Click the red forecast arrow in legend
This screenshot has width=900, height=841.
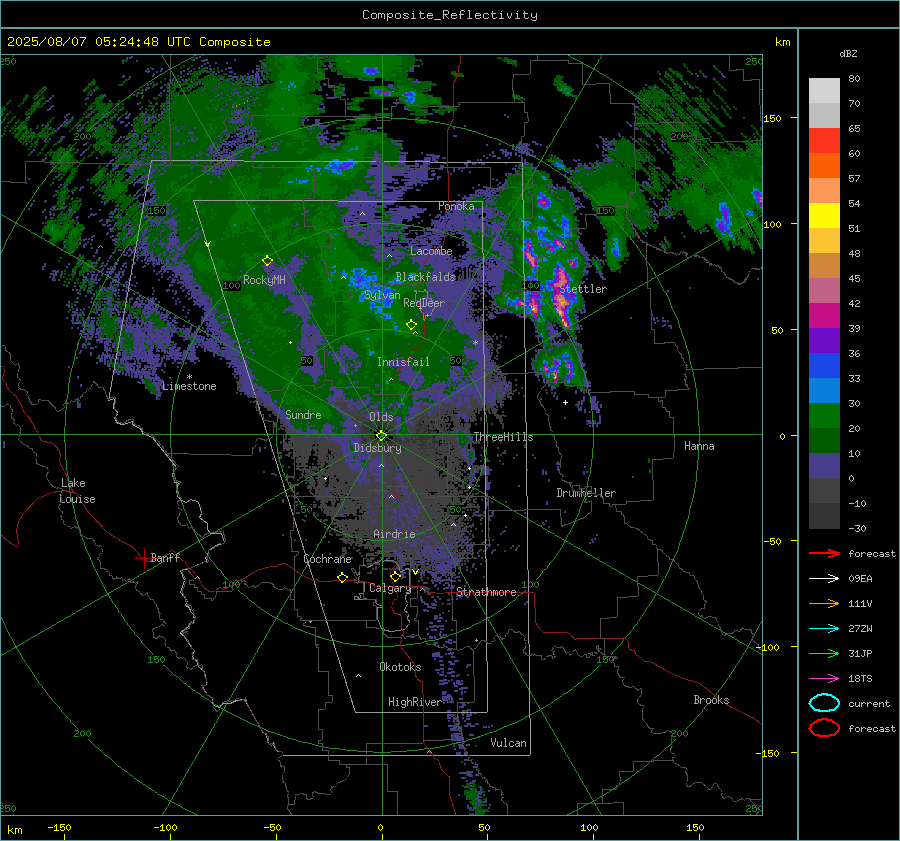(824, 553)
